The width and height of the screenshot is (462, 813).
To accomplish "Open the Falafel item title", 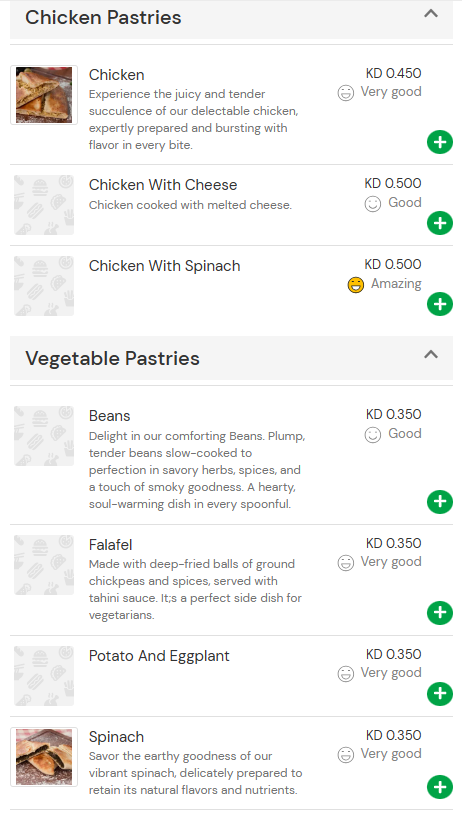I will click(110, 545).
